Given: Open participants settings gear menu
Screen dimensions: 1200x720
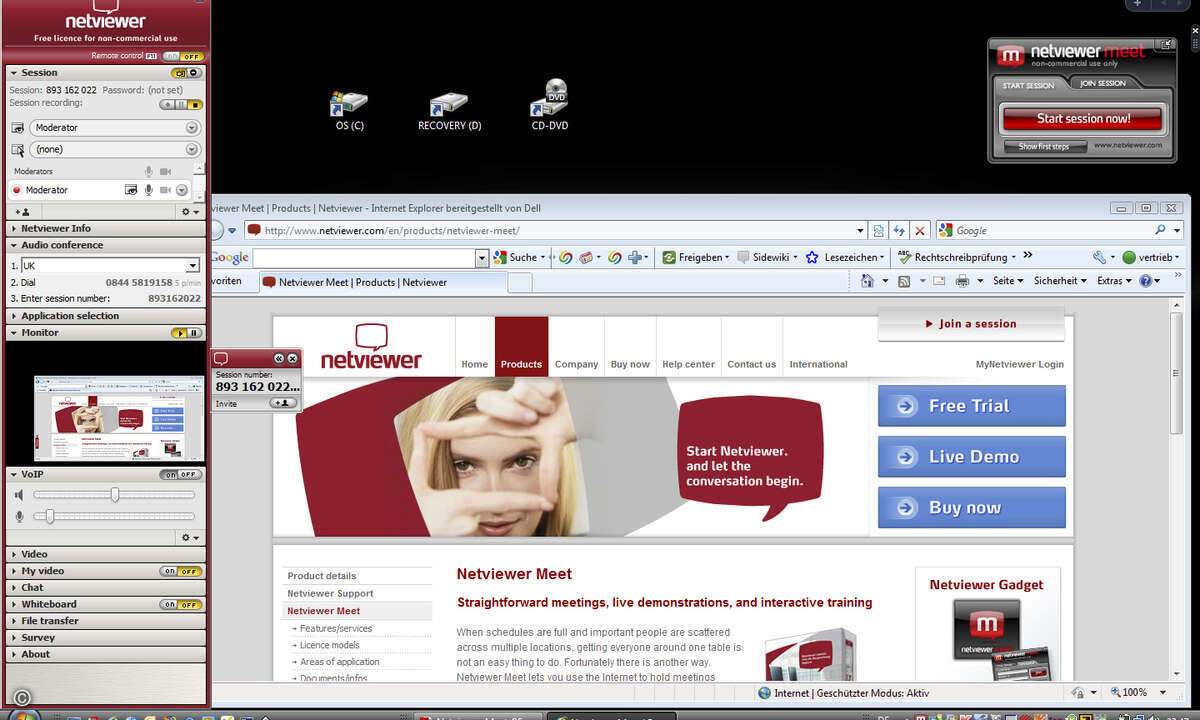Looking at the screenshot, I should click(x=189, y=212).
